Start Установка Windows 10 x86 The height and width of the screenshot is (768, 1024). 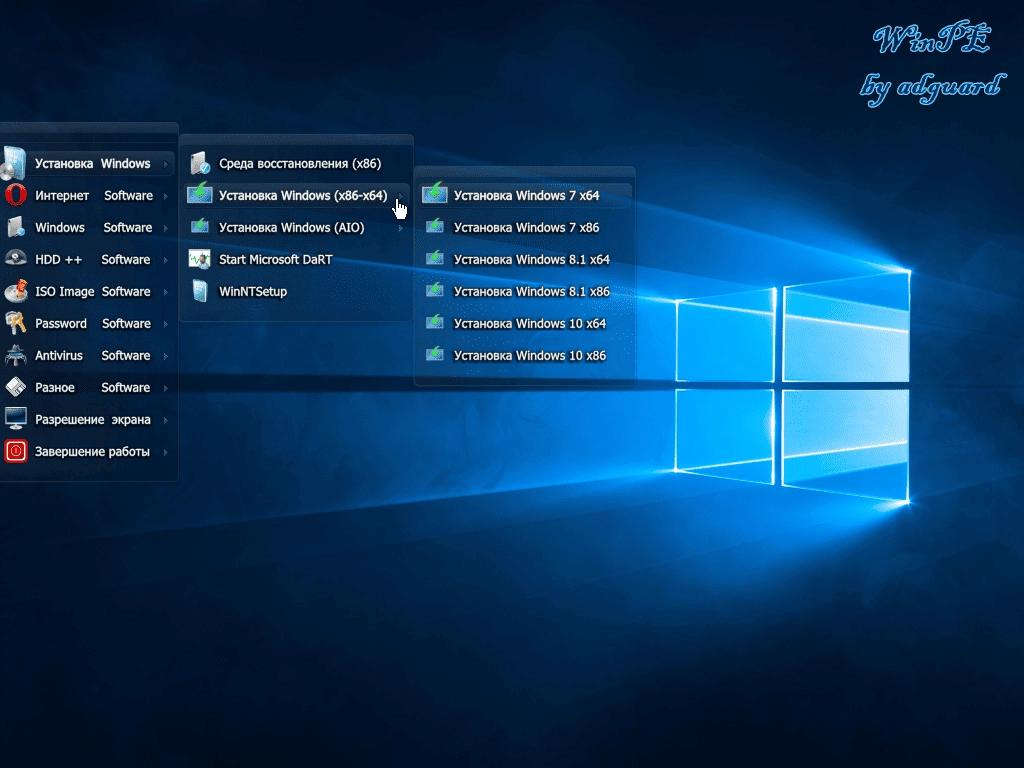[x=525, y=355]
